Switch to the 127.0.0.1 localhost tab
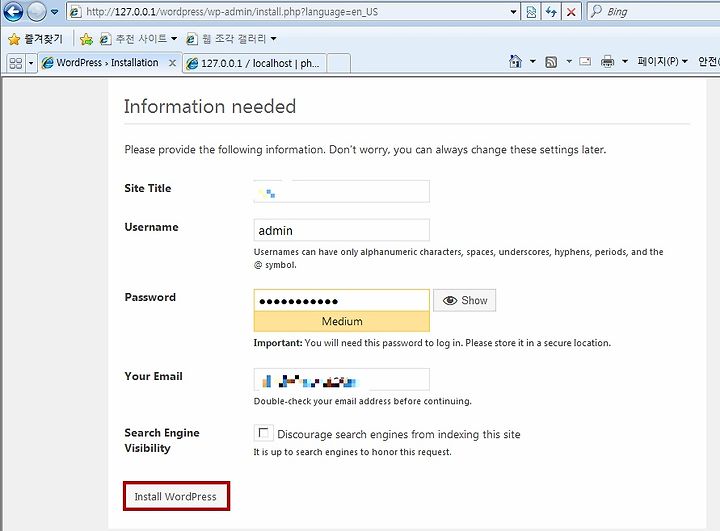 click(x=254, y=63)
